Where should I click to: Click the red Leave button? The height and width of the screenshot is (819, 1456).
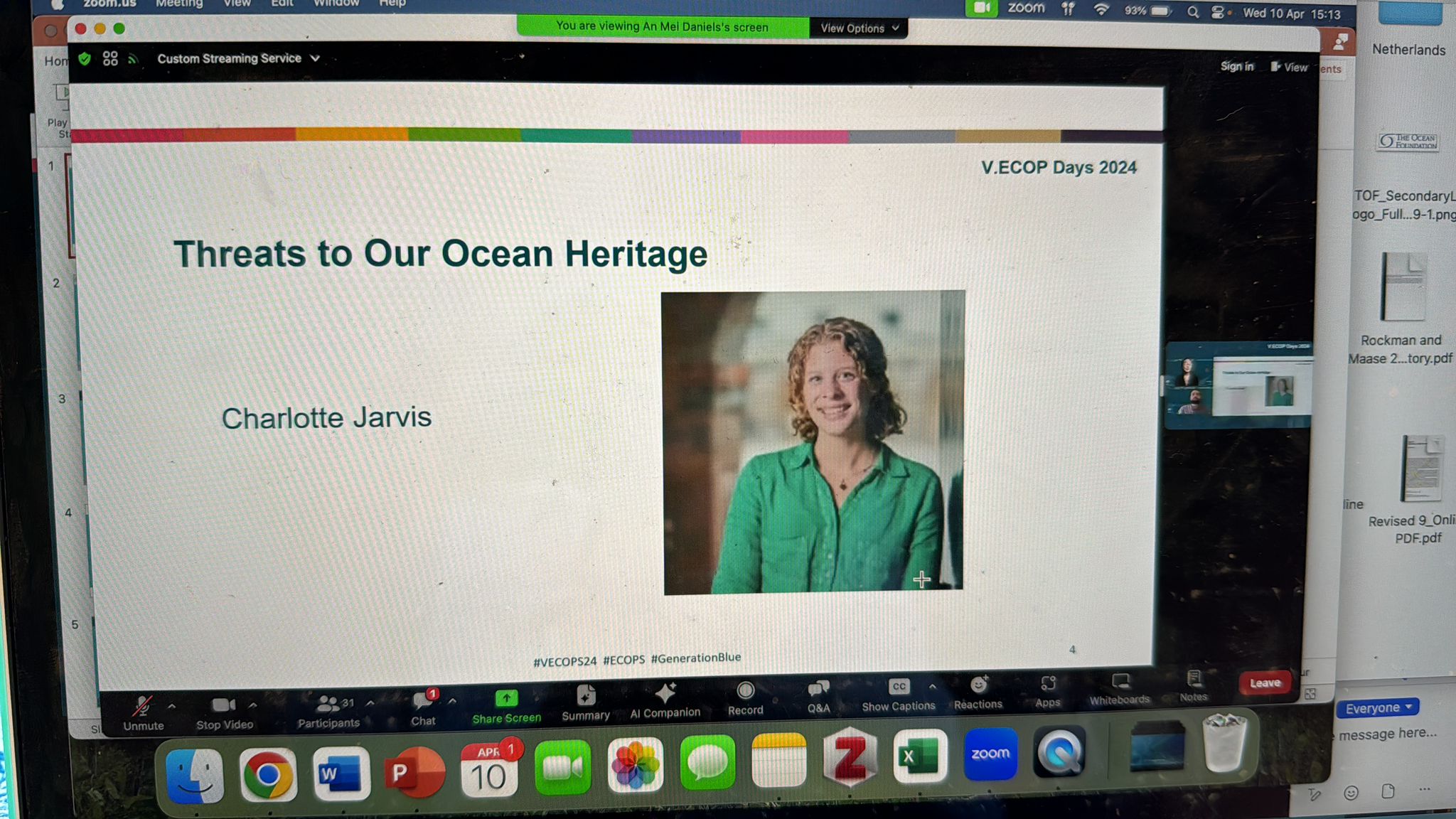1264,682
